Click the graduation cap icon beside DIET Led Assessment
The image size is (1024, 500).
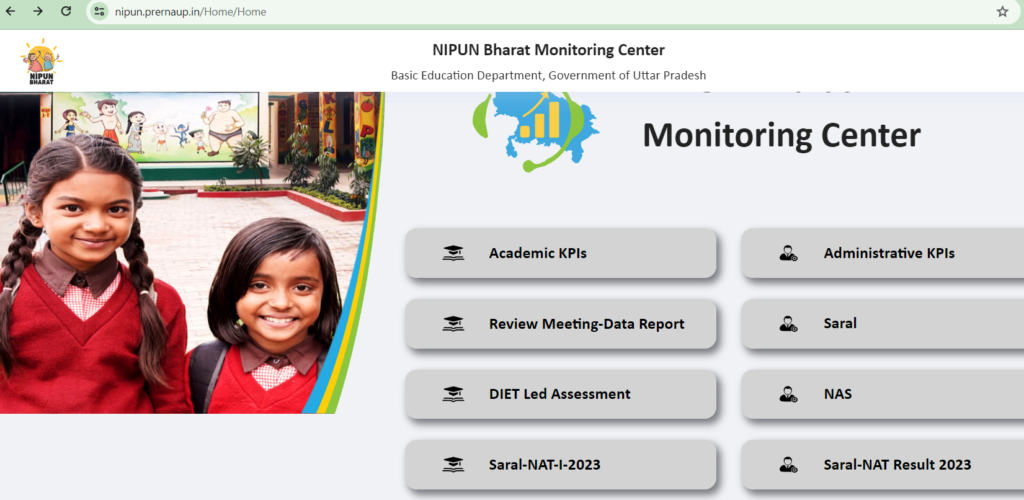click(x=453, y=394)
